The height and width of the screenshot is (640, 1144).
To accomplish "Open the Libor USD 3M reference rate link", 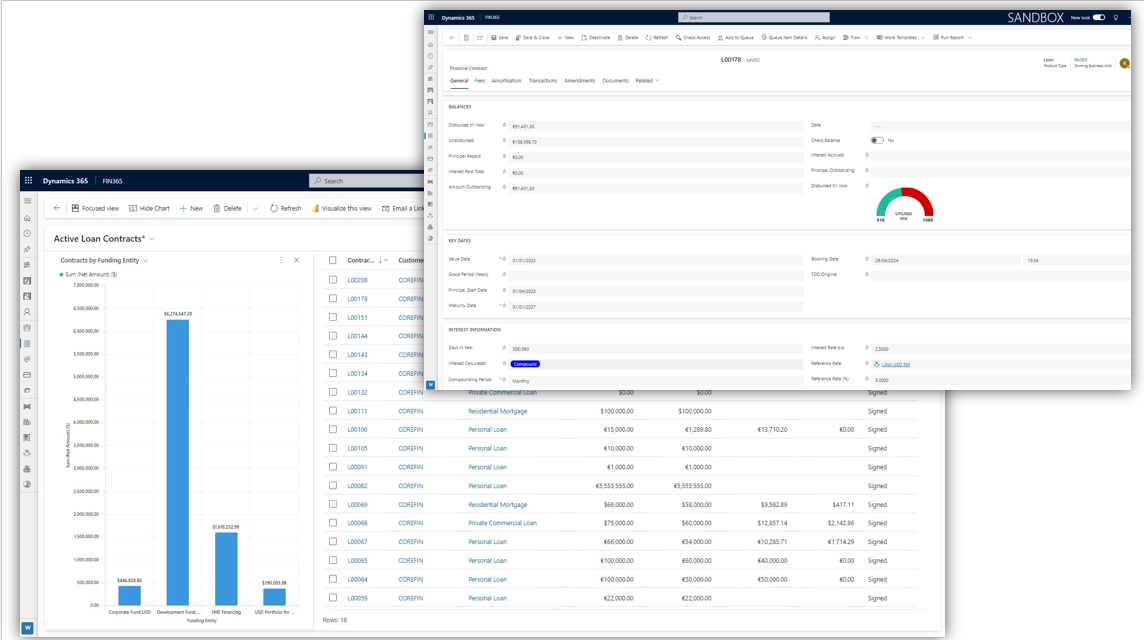I will 895,364.
